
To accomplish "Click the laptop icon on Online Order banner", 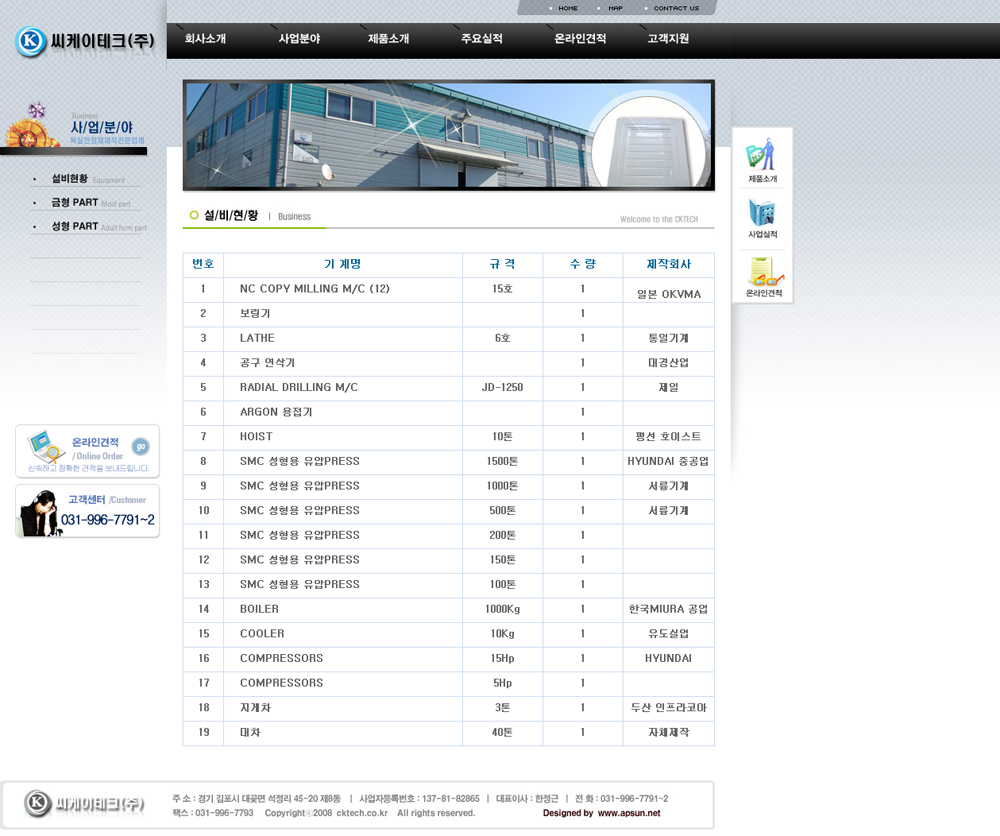I will click(x=43, y=444).
